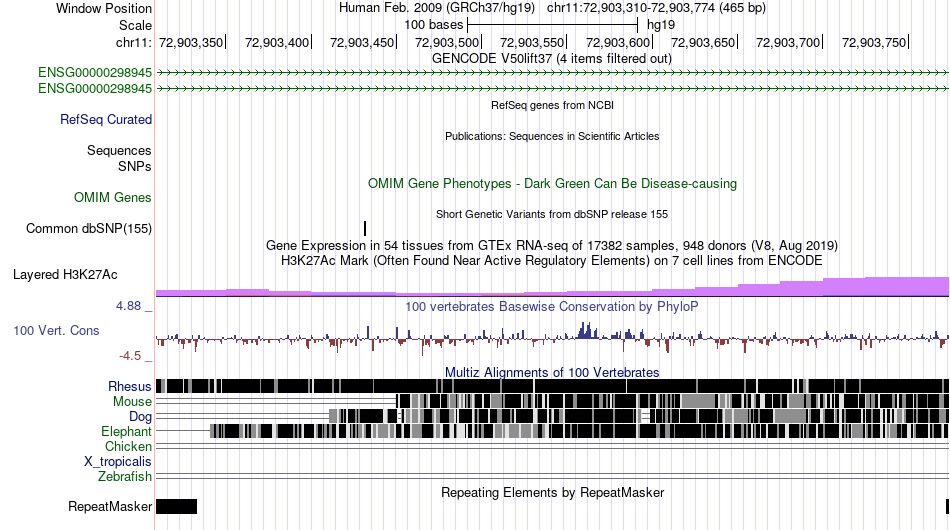Click the RefSeq genes from NCBI title

coord(552,105)
